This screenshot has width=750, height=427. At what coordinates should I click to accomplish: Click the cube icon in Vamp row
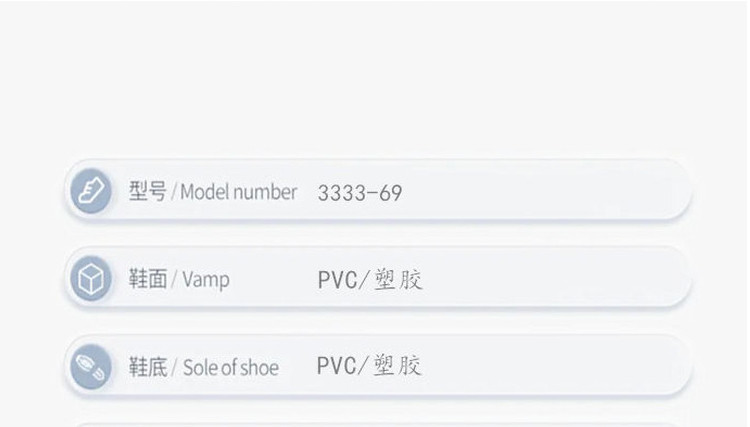click(92, 279)
